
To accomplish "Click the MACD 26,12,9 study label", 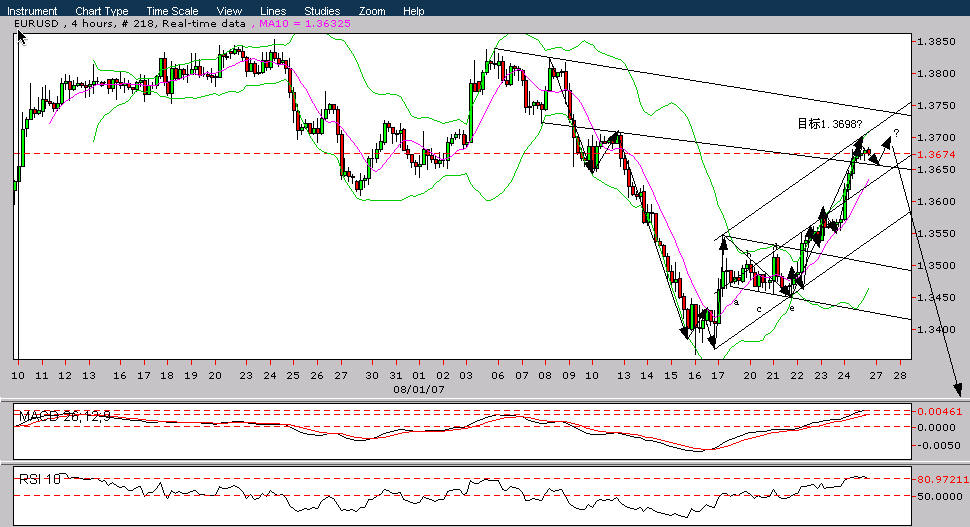I will pyautogui.click(x=65, y=416).
